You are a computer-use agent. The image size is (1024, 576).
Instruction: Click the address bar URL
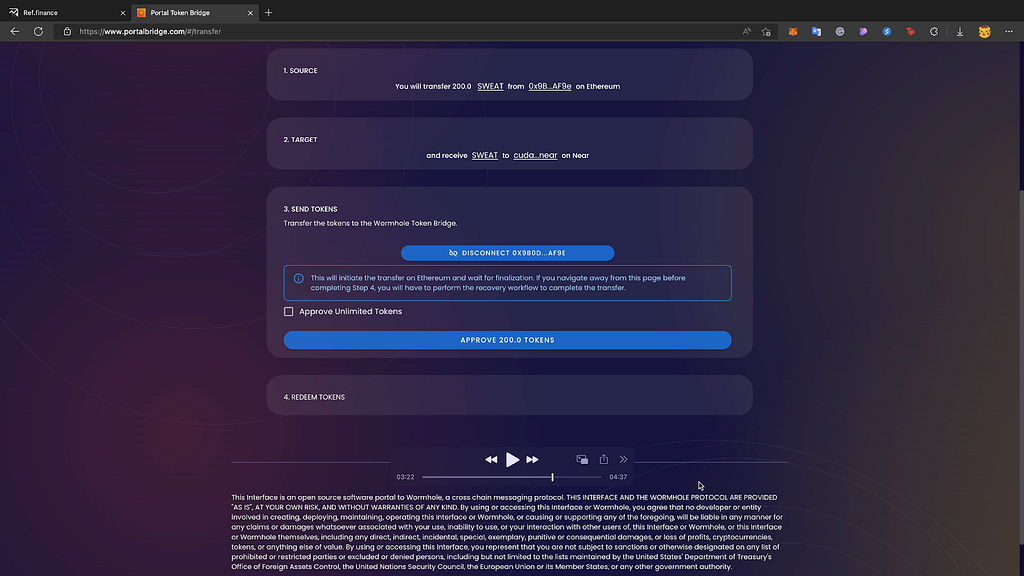[150, 31]
